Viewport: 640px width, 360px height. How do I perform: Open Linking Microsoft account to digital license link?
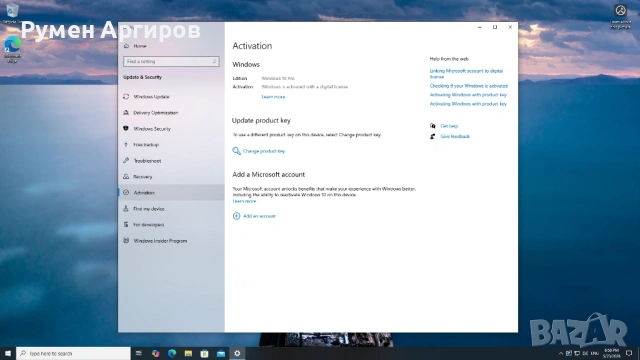pyautogui.click(x=466, y=73)
